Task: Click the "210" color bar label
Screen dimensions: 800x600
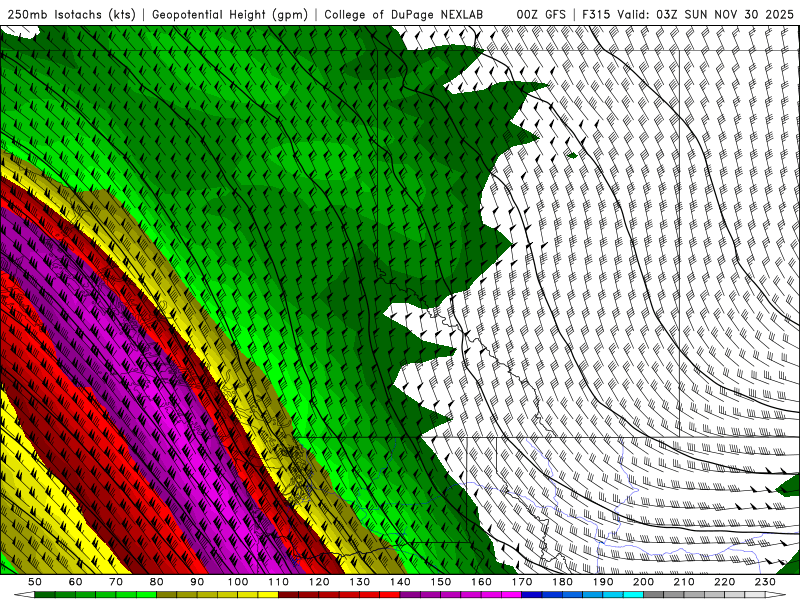Action: coord(684,582)
